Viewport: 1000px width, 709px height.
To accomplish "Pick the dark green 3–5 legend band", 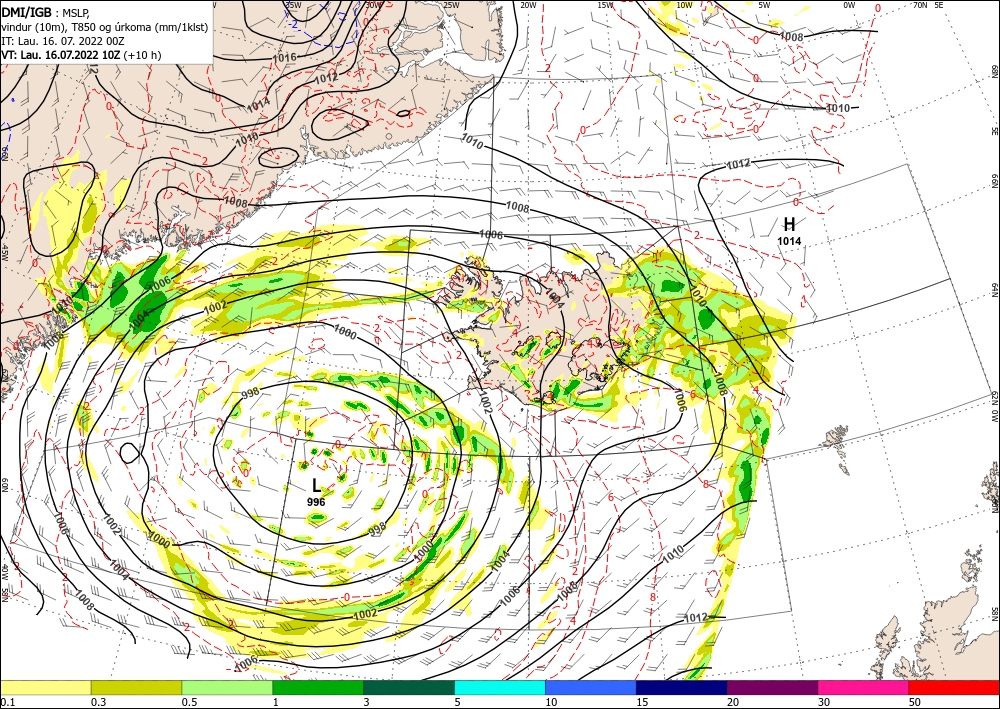I will (409, 687).
